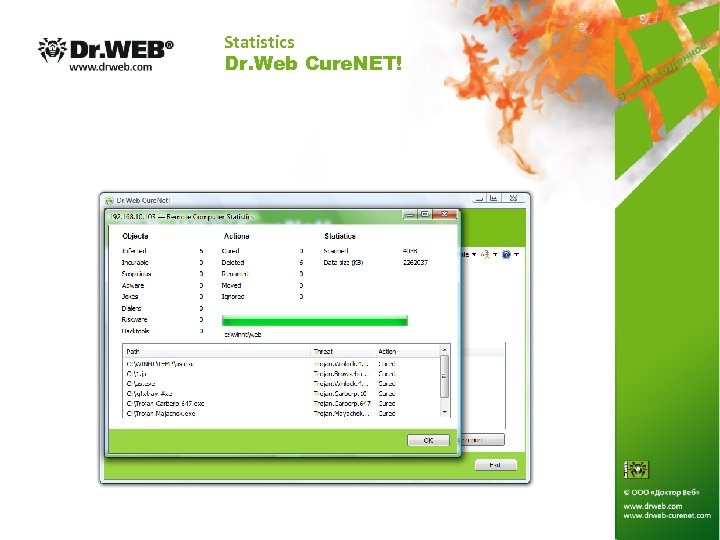Click the Hacktools label

pos(135,331)
